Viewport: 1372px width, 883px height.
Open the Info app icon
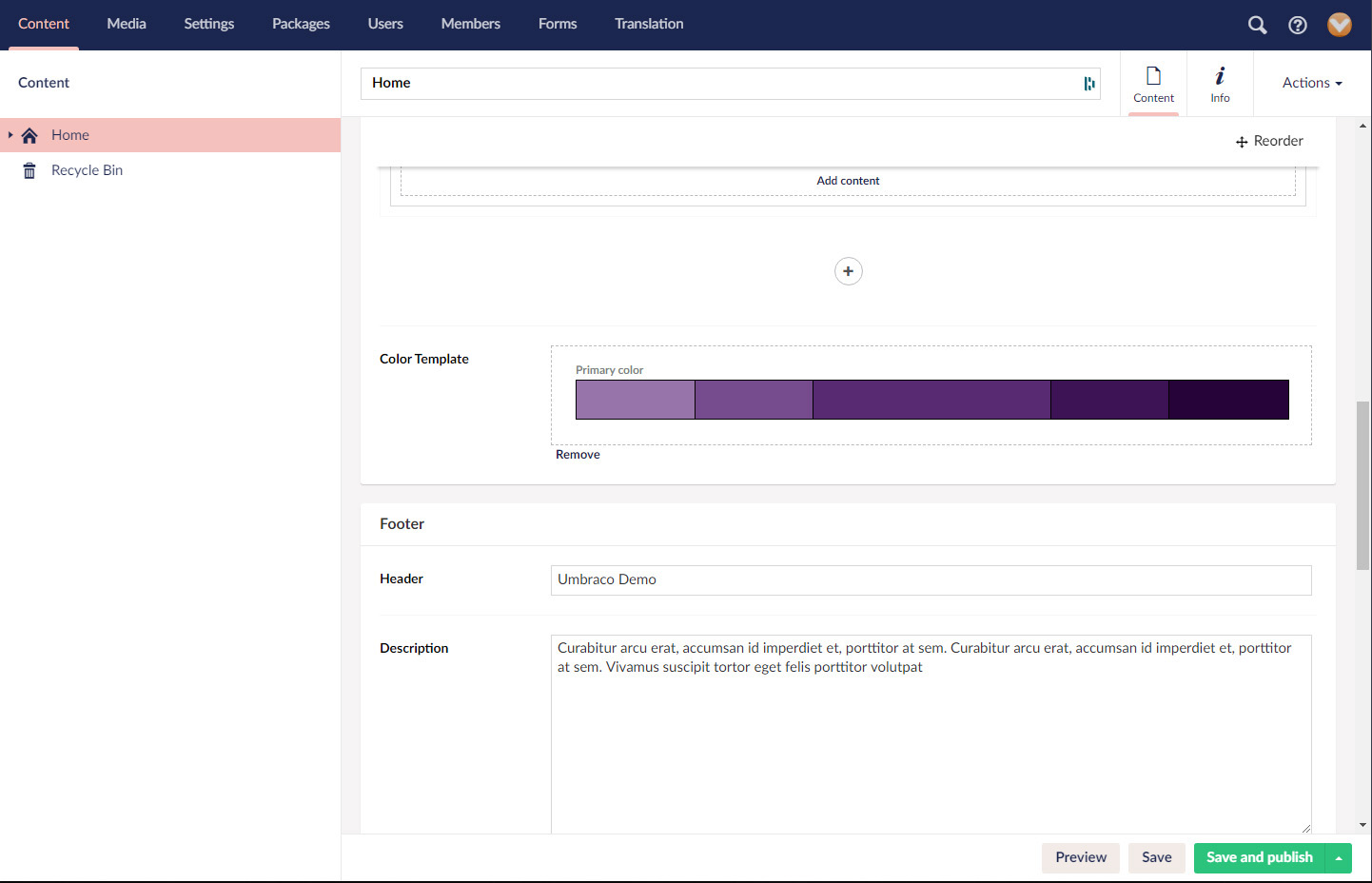coord(1220,76)
